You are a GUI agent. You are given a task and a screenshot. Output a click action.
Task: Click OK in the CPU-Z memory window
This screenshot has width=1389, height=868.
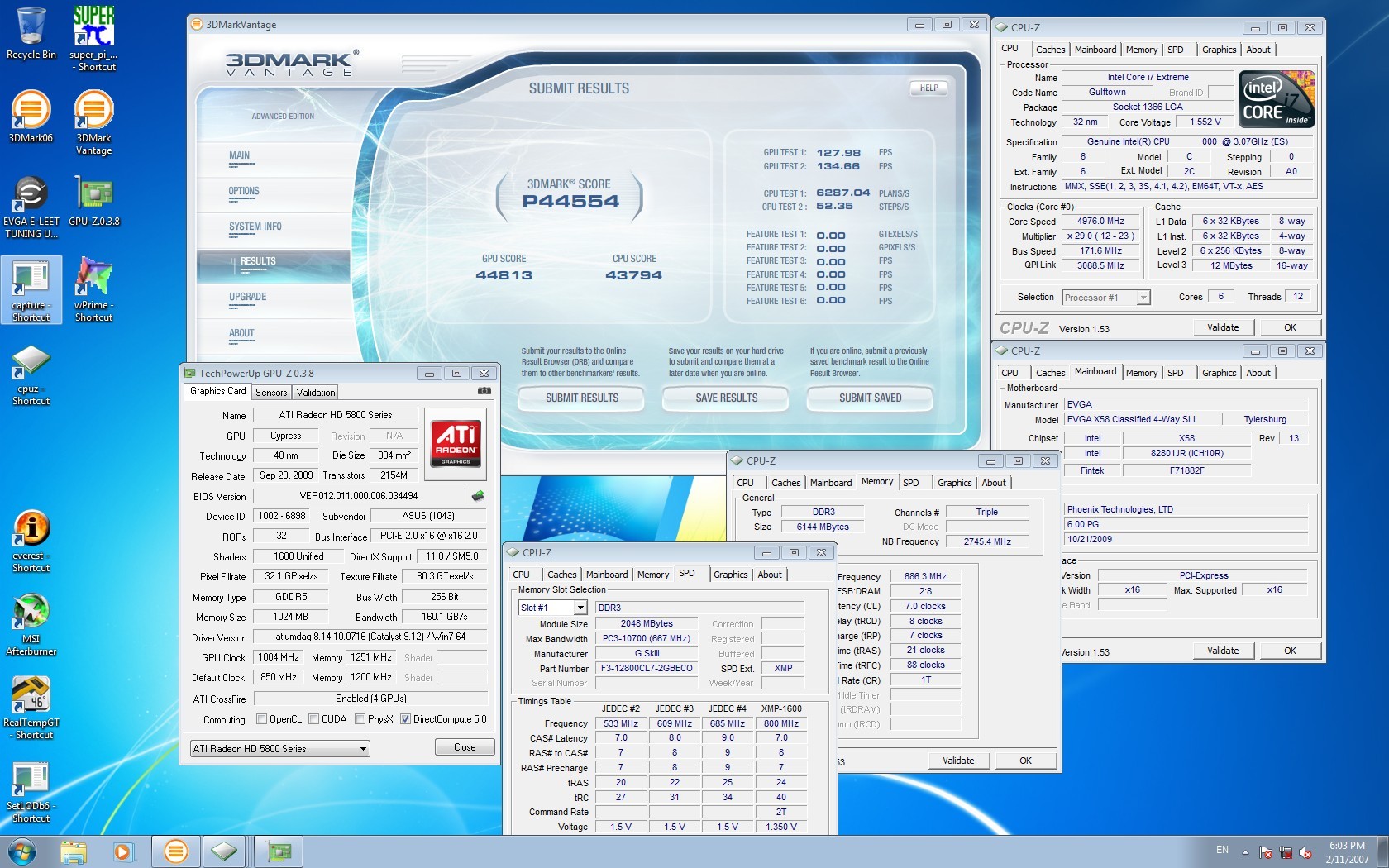[x=1025, y=761]
